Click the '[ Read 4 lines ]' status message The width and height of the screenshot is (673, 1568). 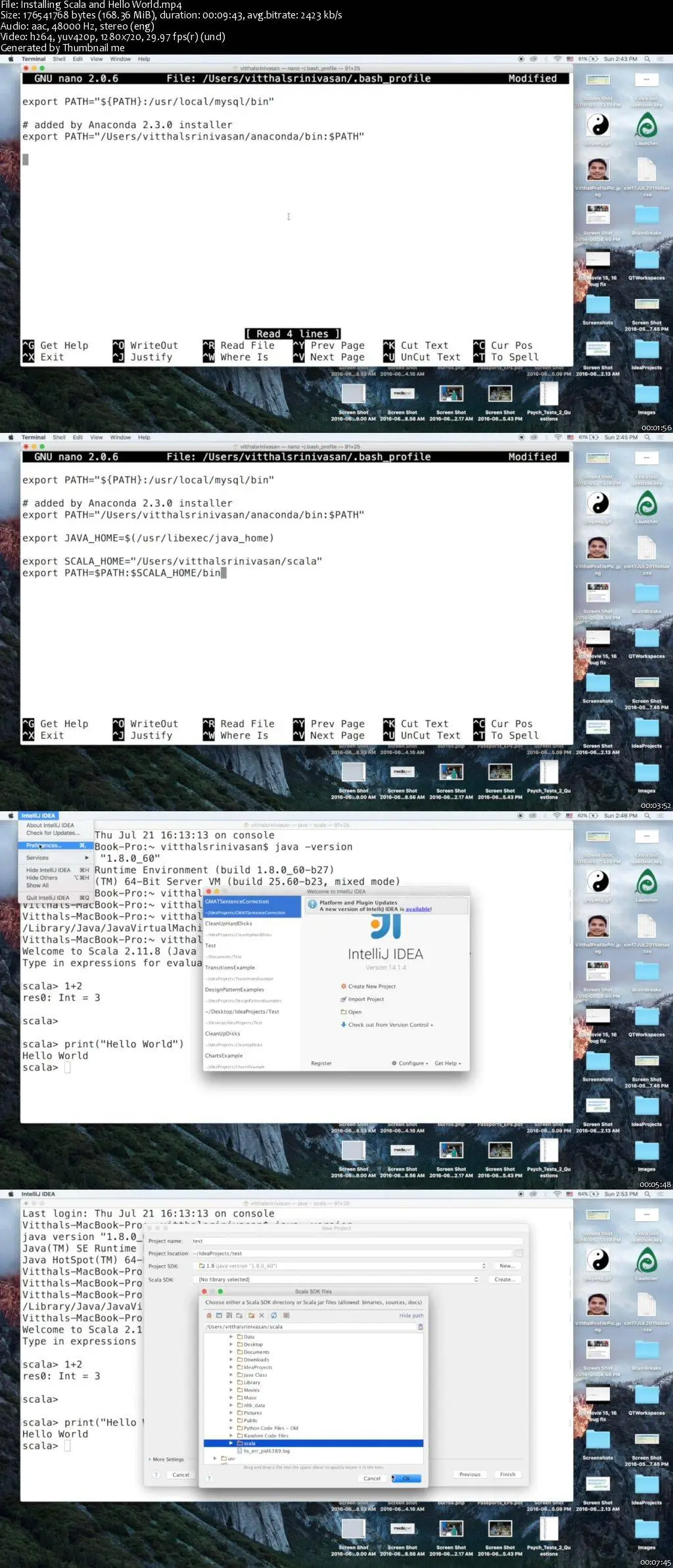292,334
